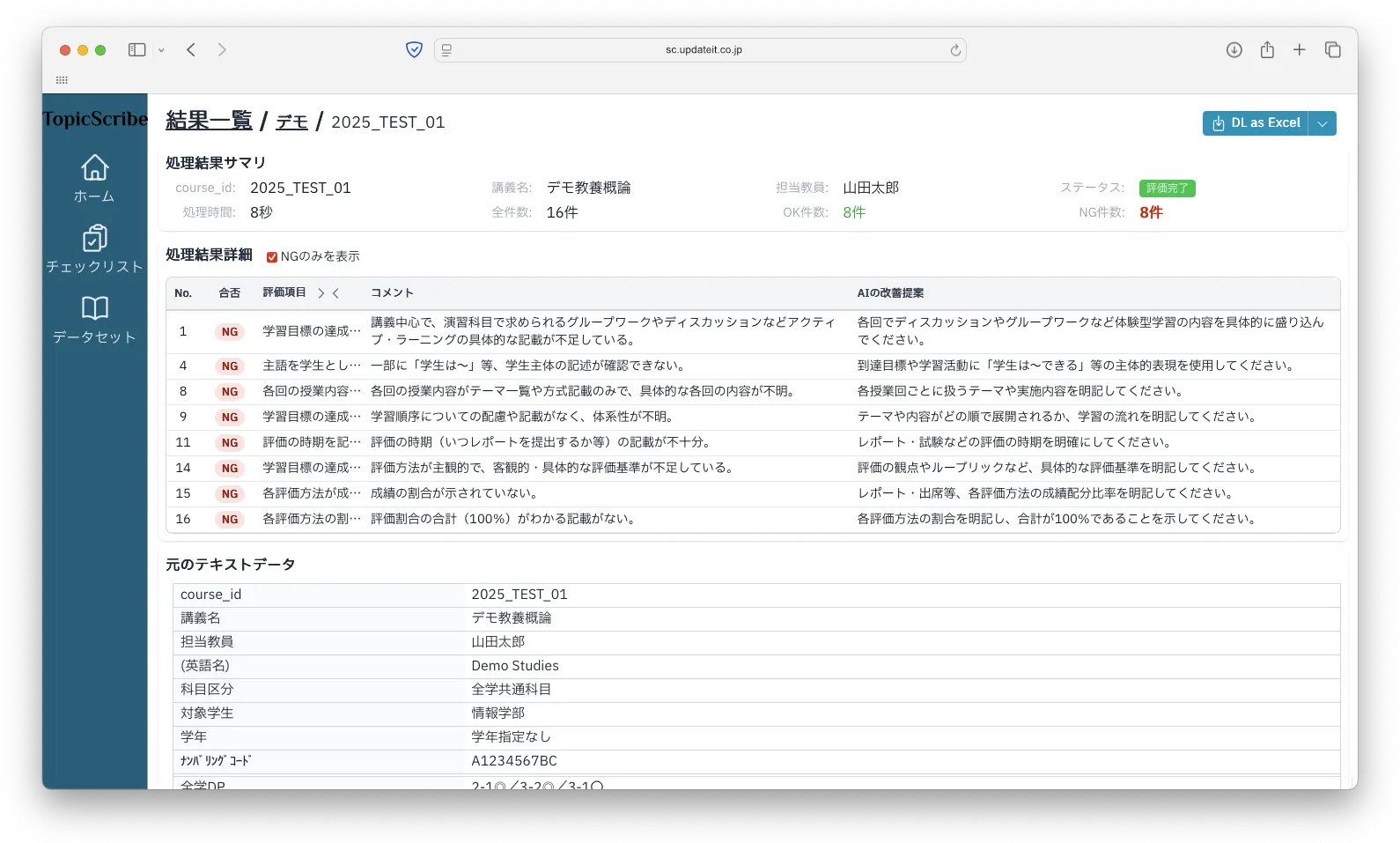The height and width of the screenshot is (843, 1400).
Task: Click the page settings icon in address bar
Action: coord(446,50)
